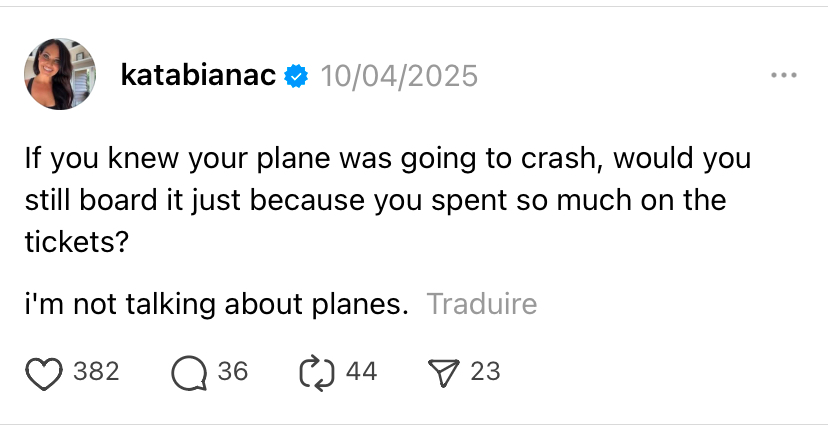Click the 44 reposts count
Viewport: 828px width, 426px height.
360,372
